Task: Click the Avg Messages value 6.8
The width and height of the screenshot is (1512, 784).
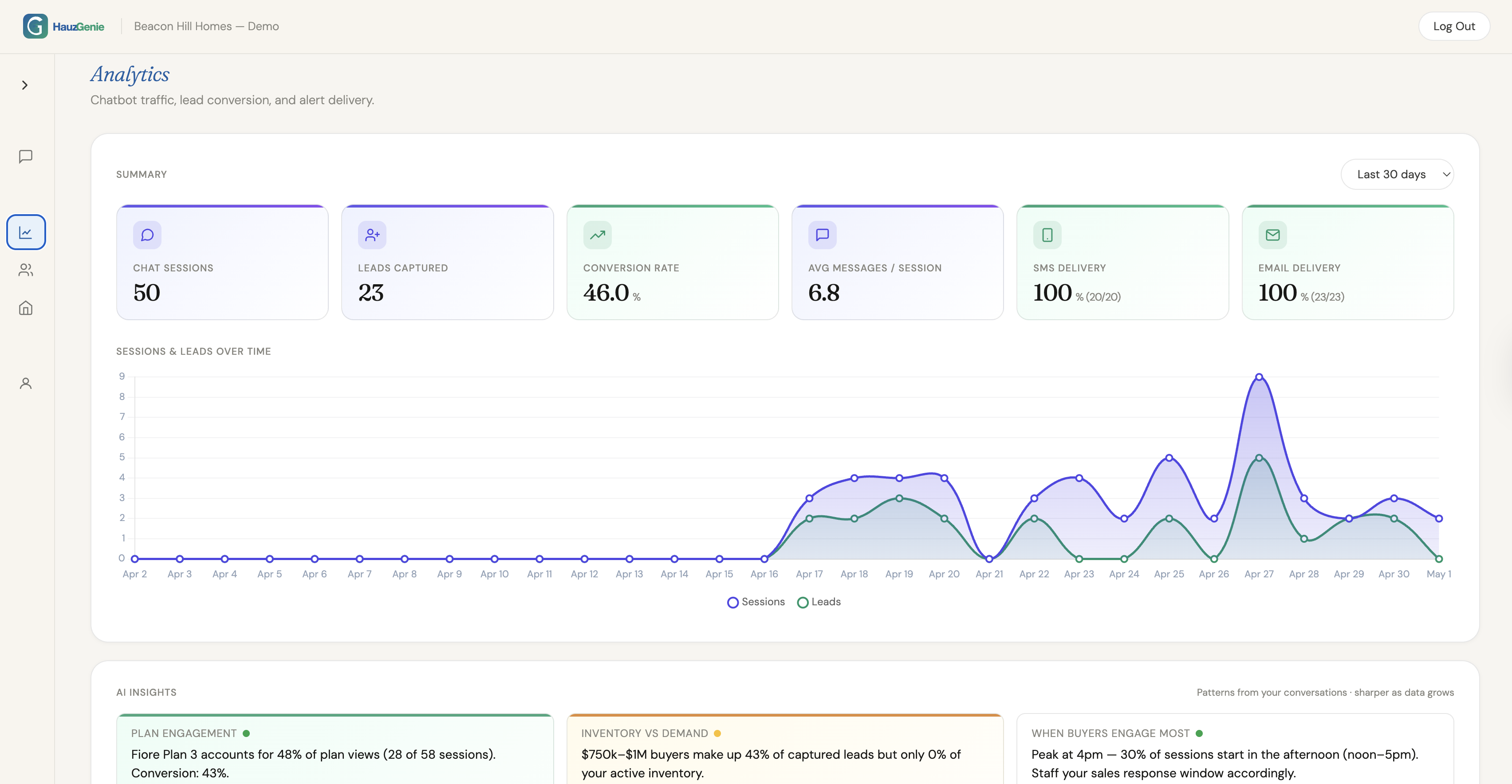Action: pos(824,293)
